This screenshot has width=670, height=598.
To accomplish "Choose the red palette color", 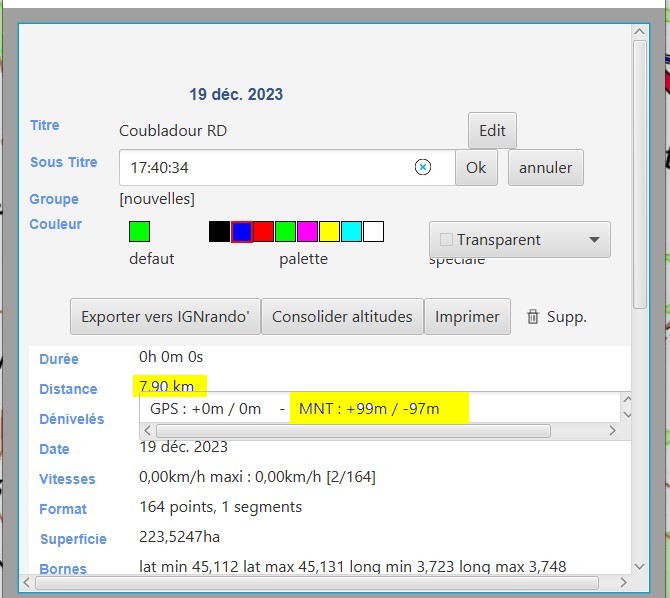I will 263,232.
